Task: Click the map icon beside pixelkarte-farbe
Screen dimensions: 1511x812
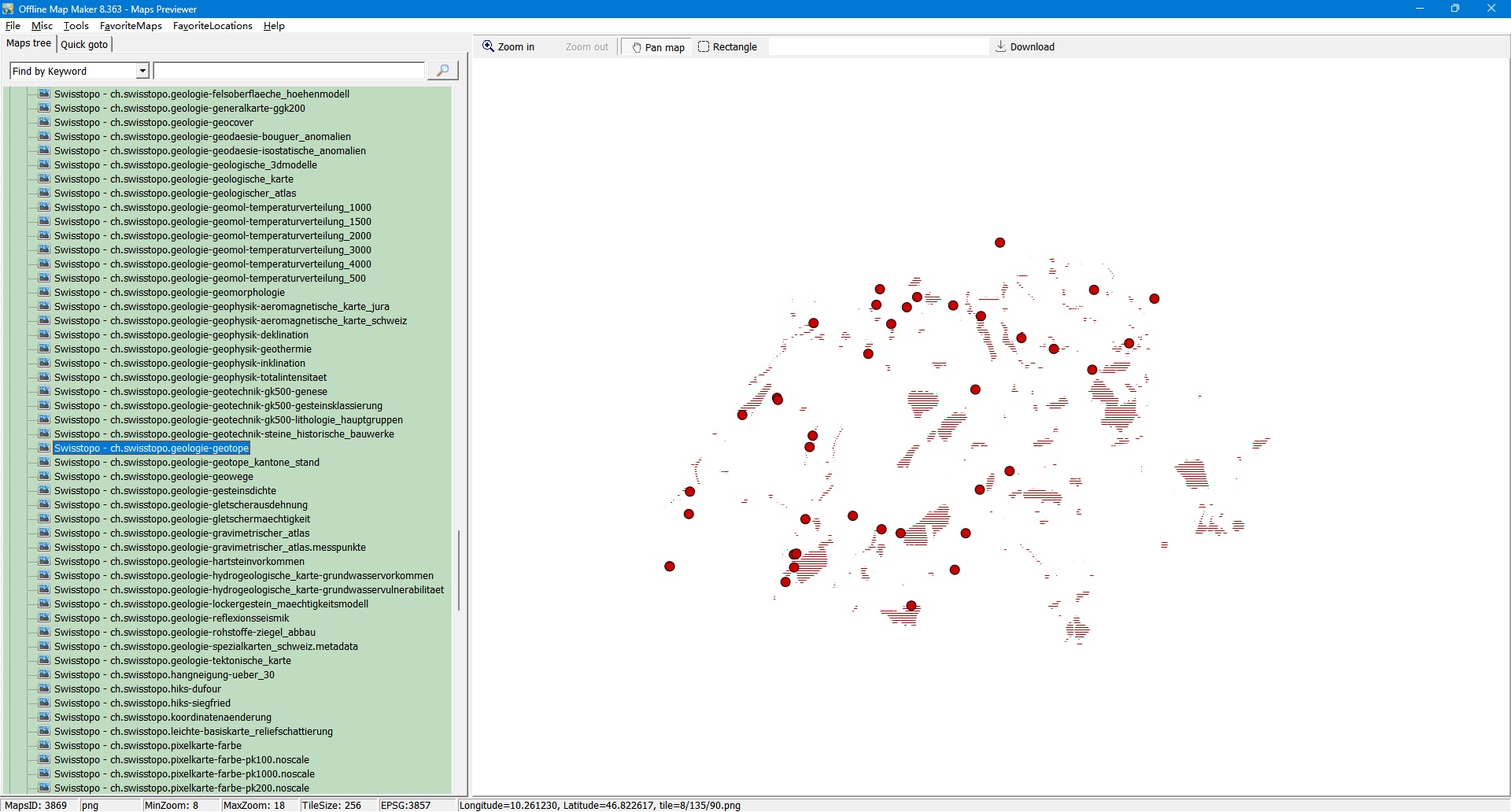Action: [44, 746]
